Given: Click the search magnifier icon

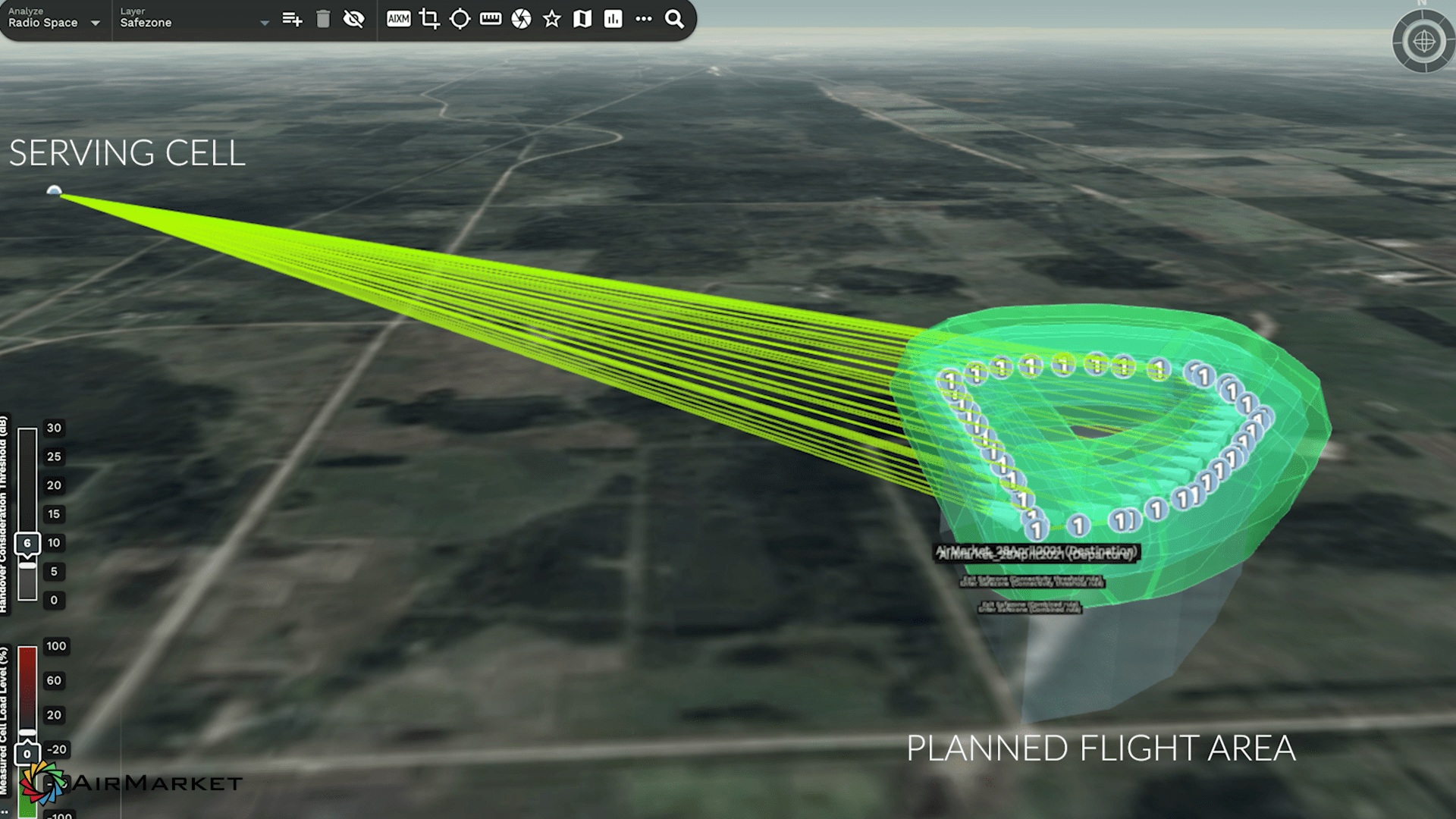Looking at the screenshot, I should (x=674, y=20).
